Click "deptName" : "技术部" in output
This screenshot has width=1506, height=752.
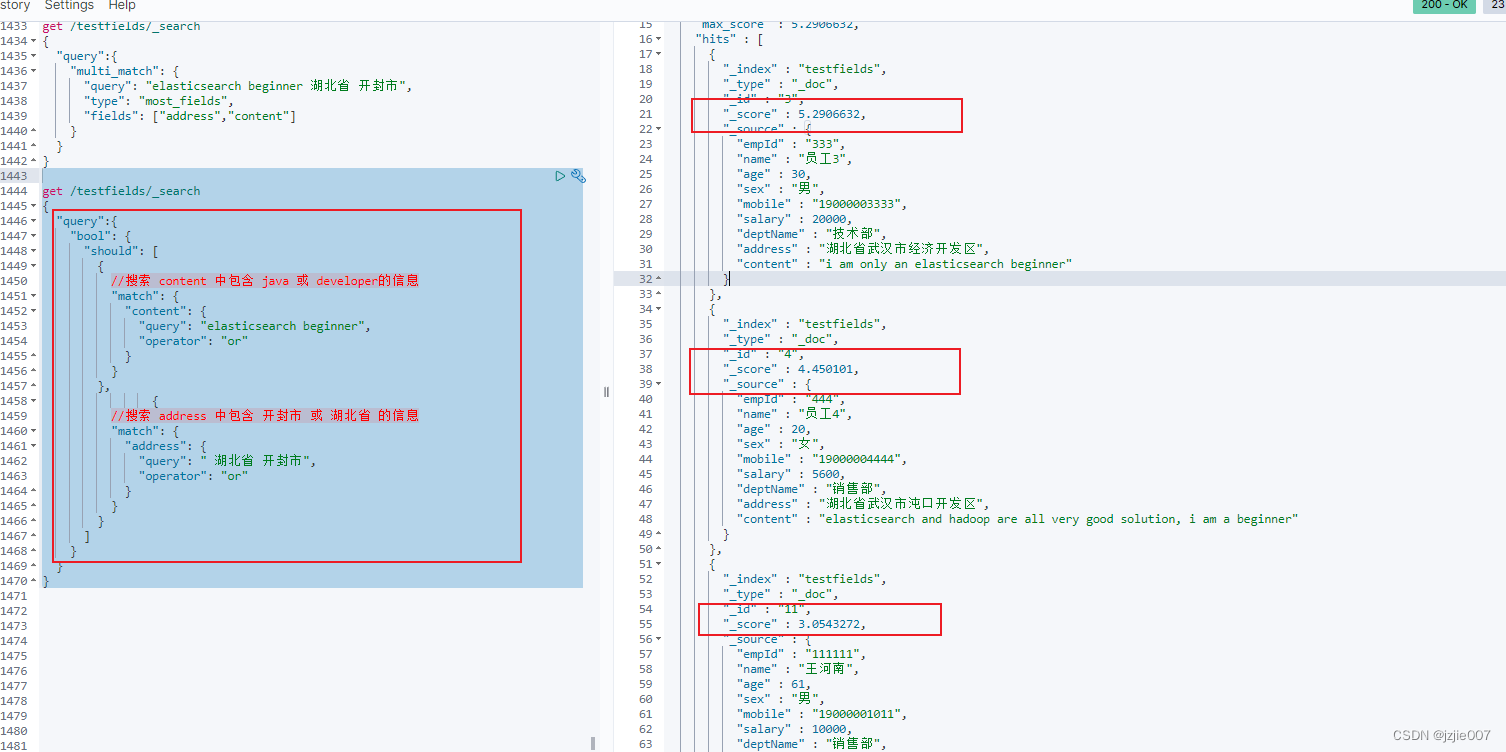(x=812, y=234)
